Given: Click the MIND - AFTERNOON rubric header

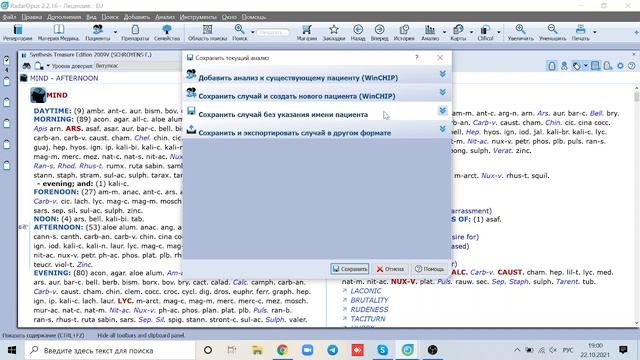Looking at the screenshot, I should [64, 78].
